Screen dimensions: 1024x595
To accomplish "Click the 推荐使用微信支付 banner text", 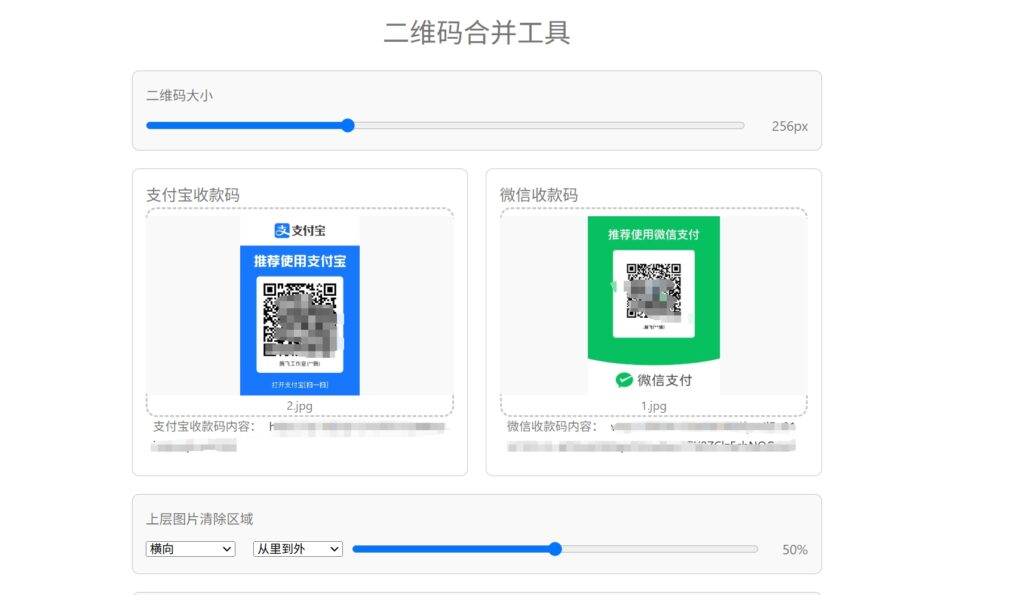I will point(653,234).
